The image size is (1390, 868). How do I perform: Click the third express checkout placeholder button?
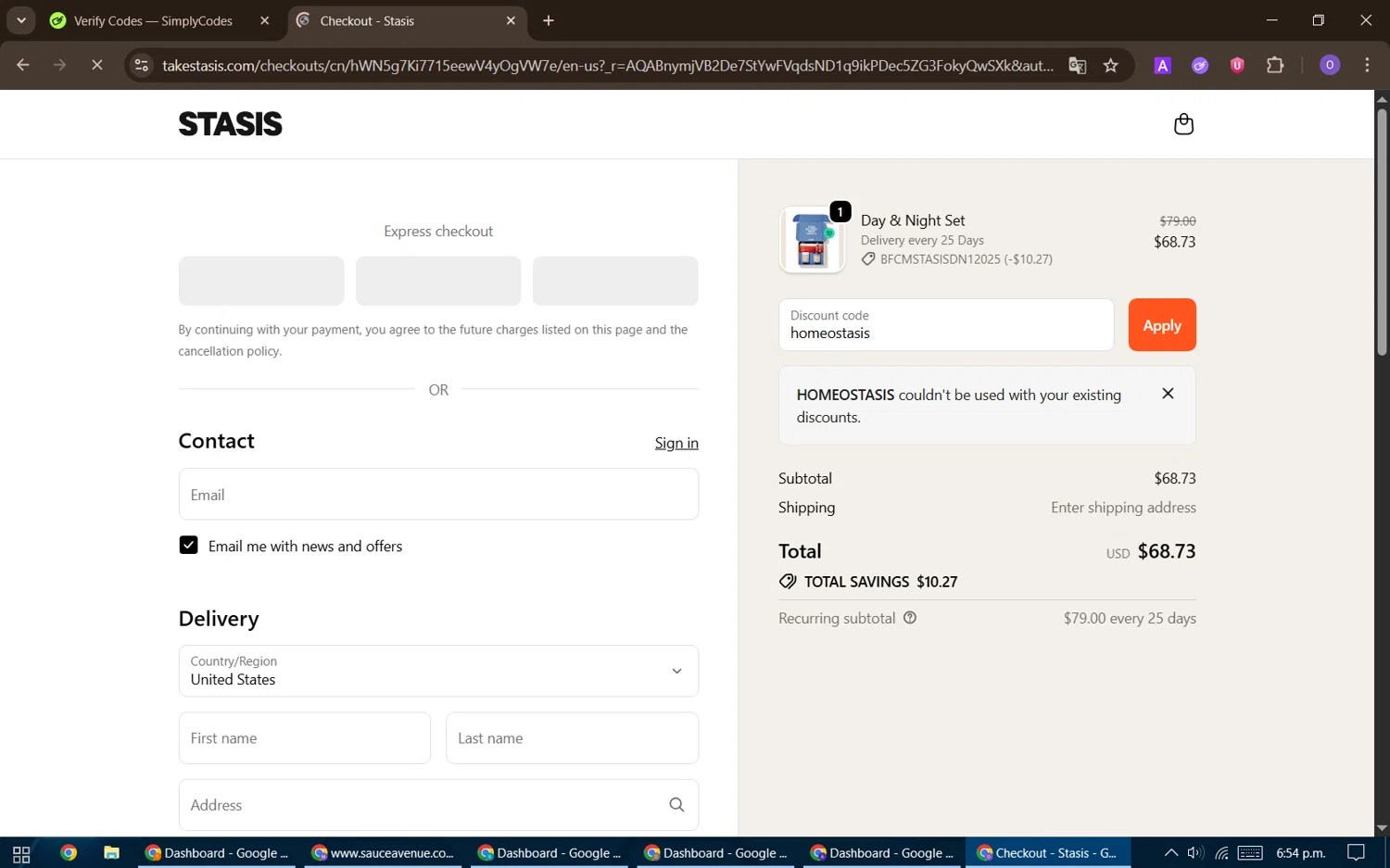tap(615, 281)
